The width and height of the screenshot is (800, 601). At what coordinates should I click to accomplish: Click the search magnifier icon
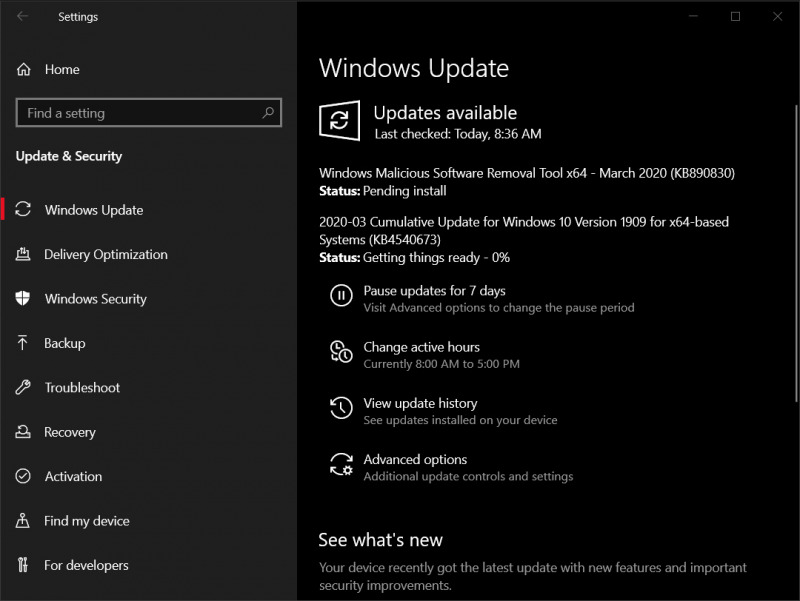coord(268,113)
